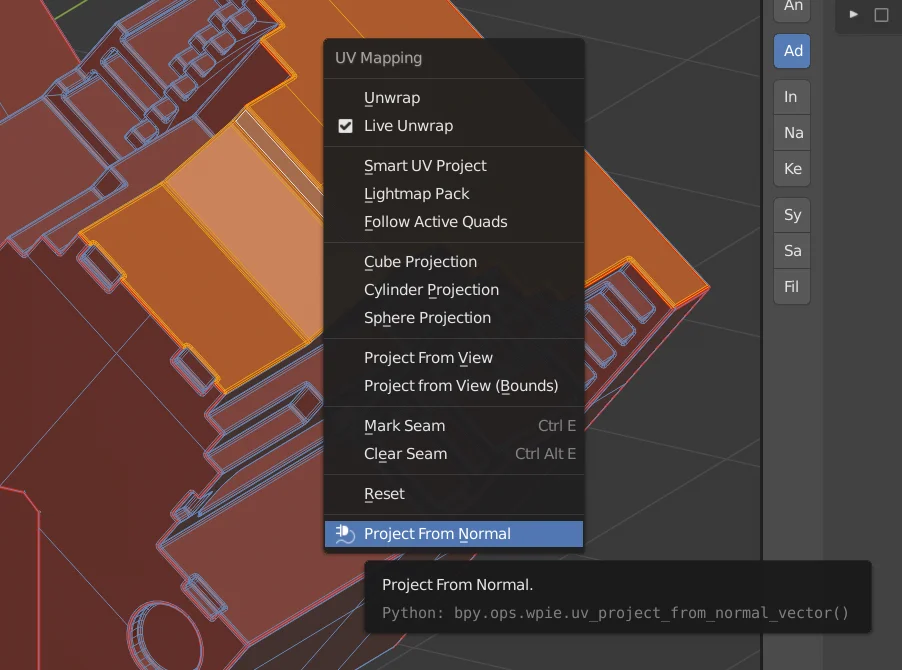Open the Ke sidebar tab
The image size is (902, 670).
click(x=791, y=168)
